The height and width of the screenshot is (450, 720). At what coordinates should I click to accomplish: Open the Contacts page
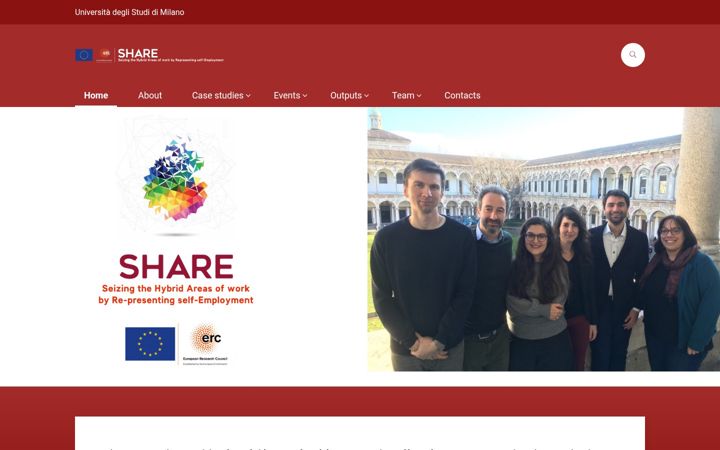[x=462, y=96]
